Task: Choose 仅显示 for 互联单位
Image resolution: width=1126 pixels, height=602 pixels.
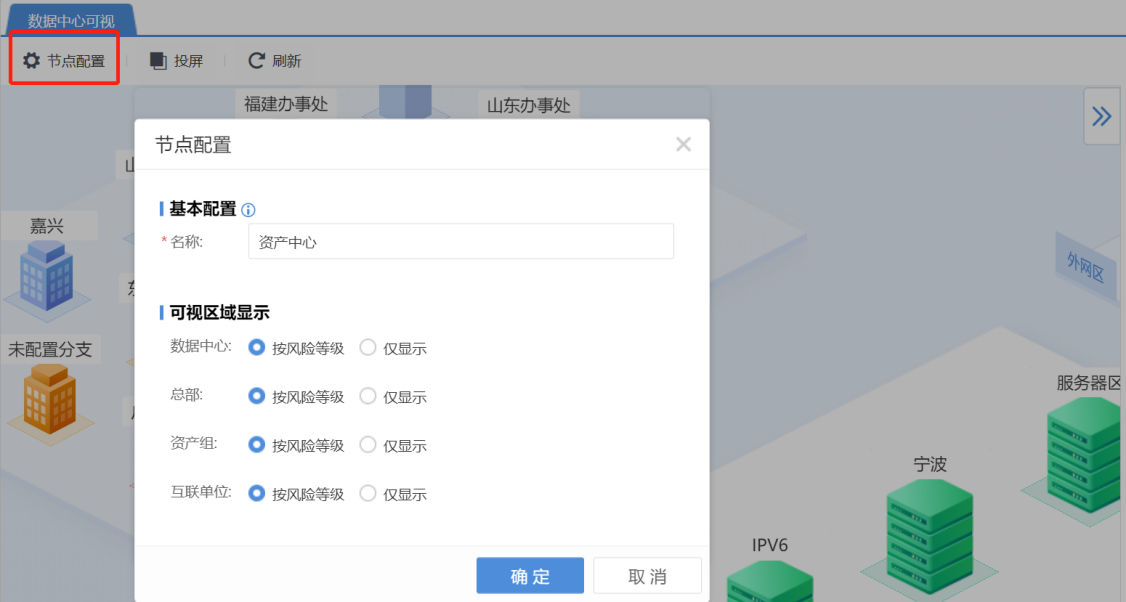Action: pos(368,494)
